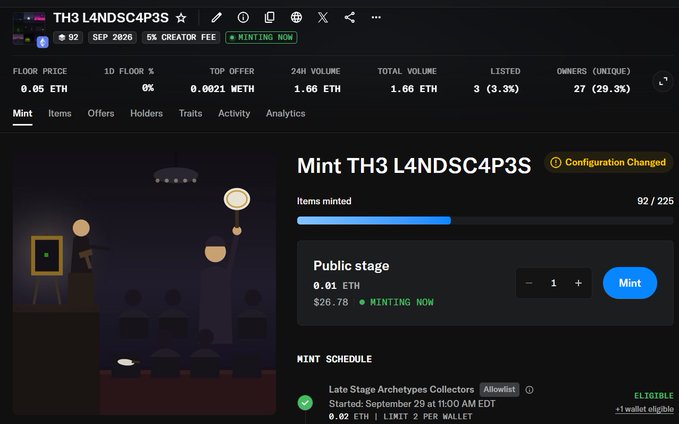Open the website globe icon
Screen dimensions: 679x424
(296, 17)
